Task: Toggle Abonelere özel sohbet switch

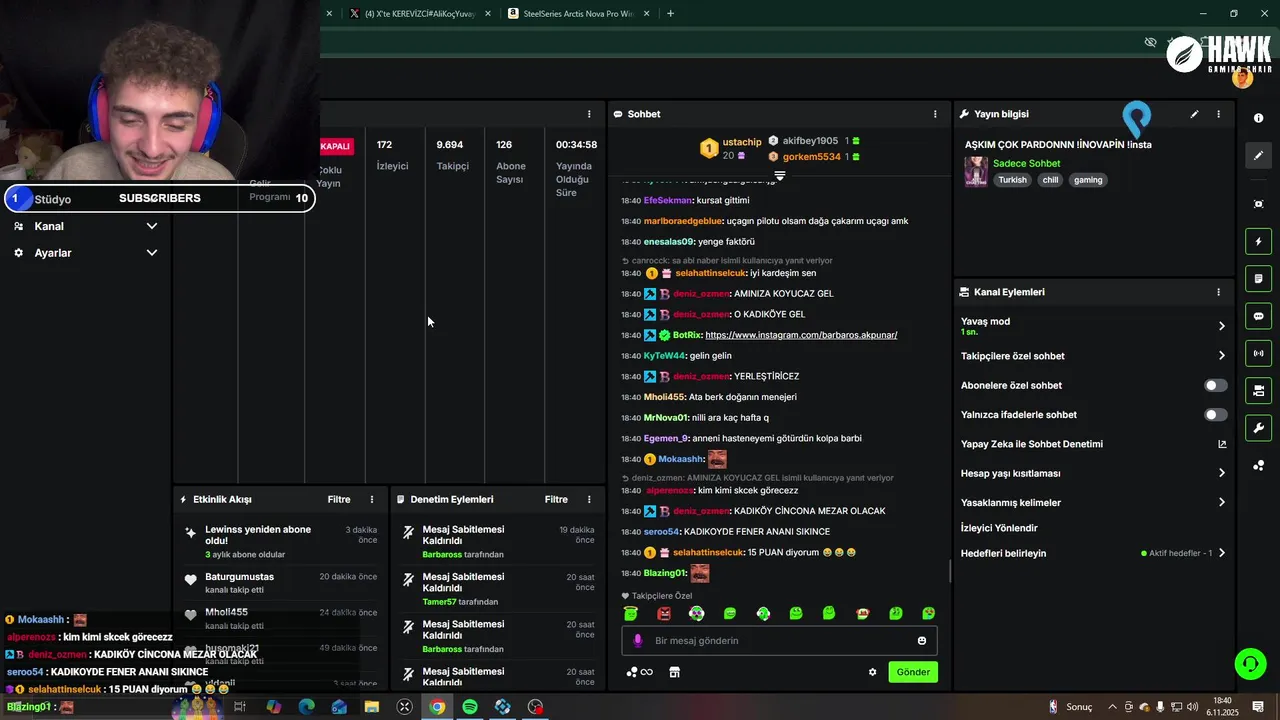Action: click(x=1215, y=385)
